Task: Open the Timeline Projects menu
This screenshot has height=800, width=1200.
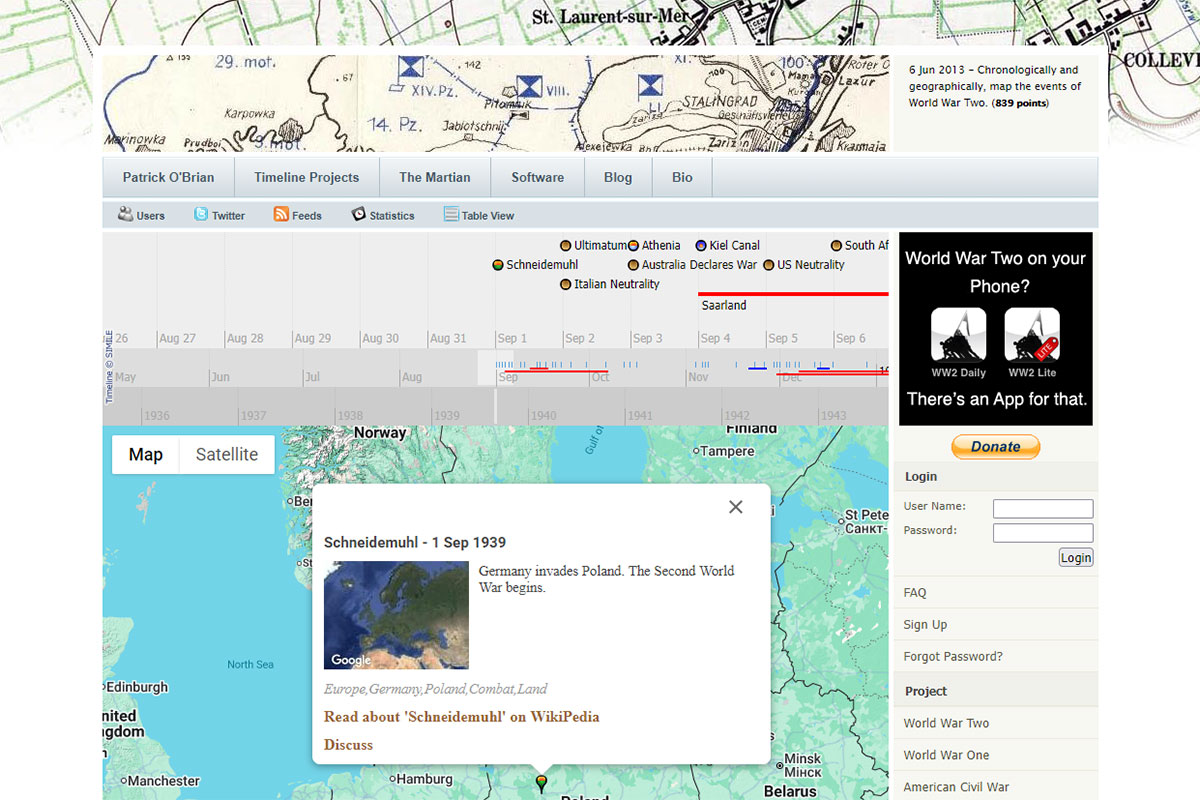Action: [306, 178]
